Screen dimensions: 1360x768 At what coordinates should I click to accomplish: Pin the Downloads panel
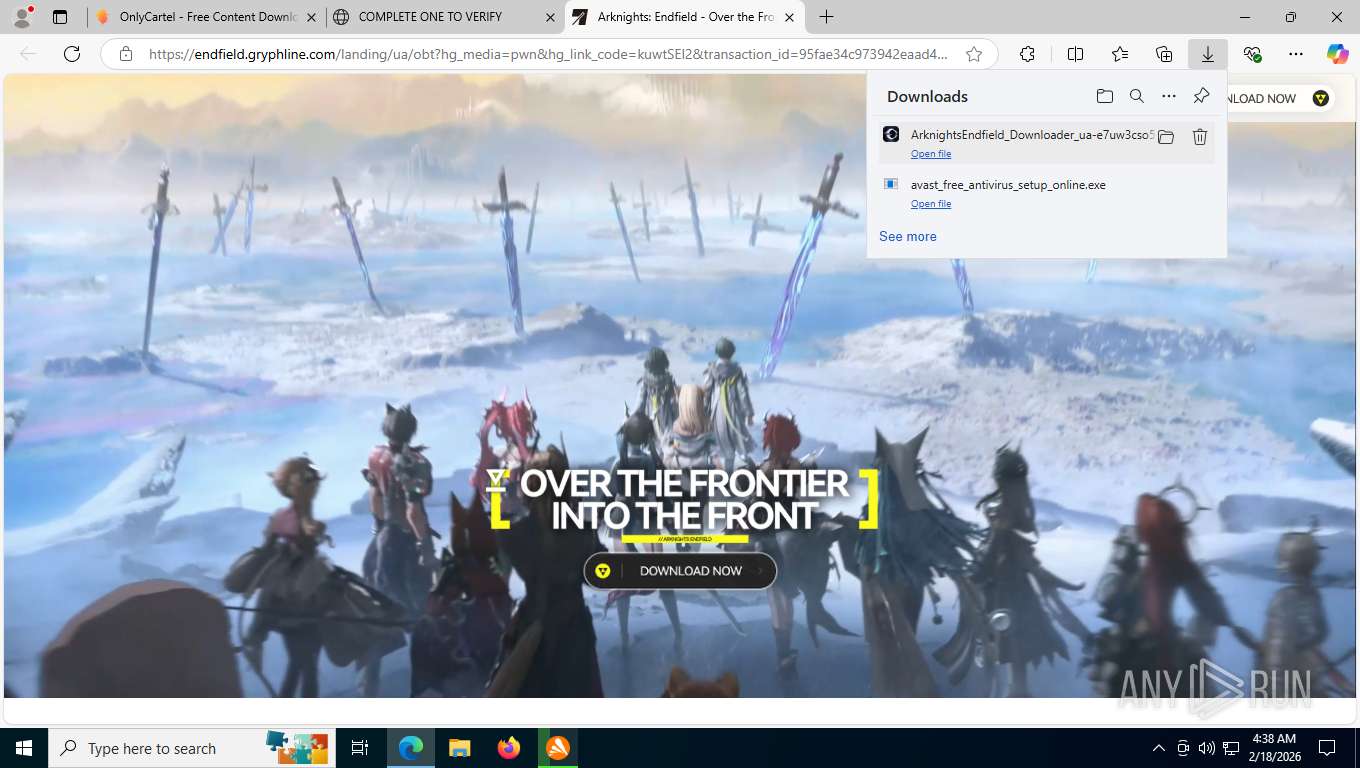click(x=1202, y=96)
